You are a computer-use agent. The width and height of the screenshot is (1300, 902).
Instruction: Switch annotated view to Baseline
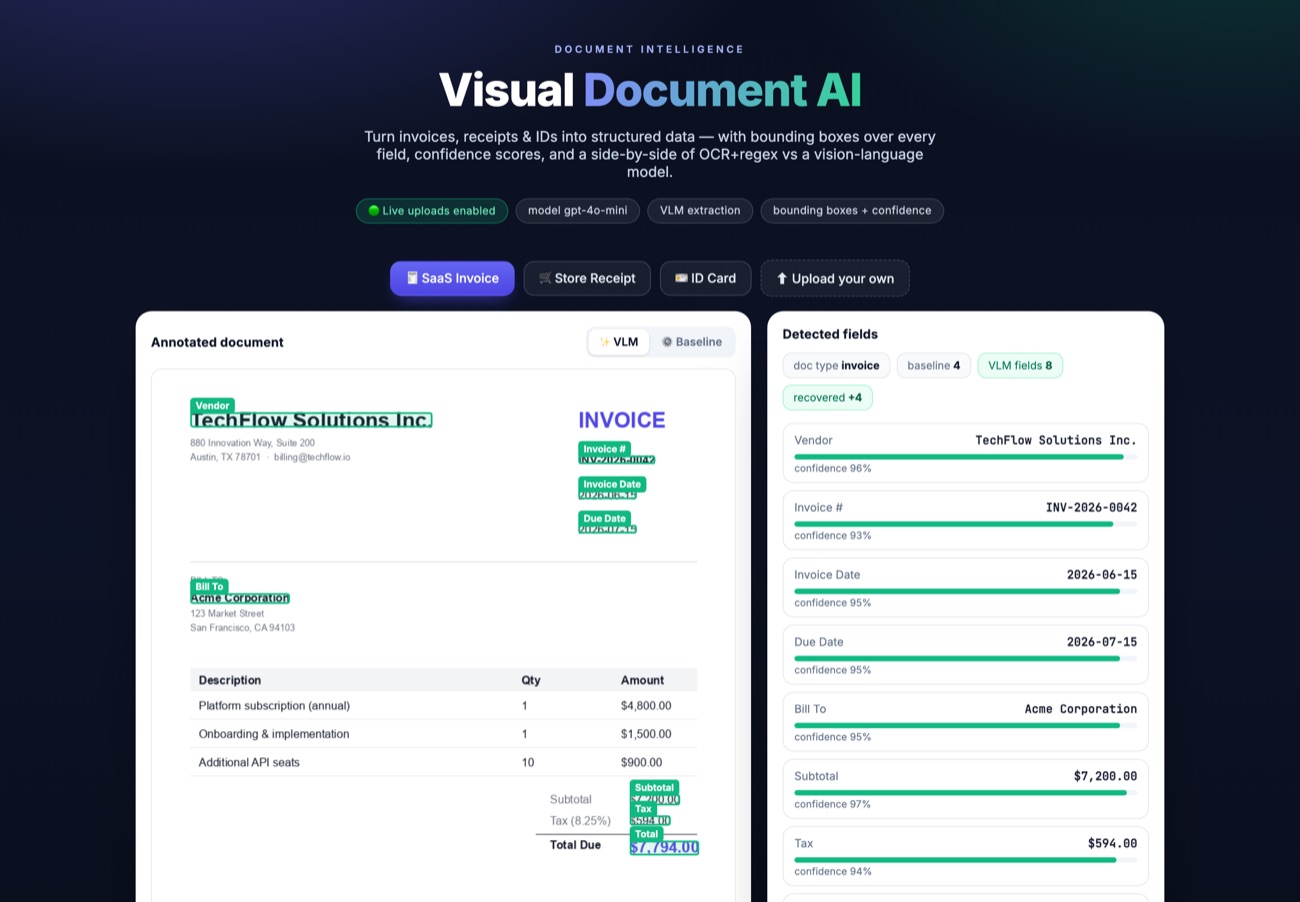coord(692,342)
